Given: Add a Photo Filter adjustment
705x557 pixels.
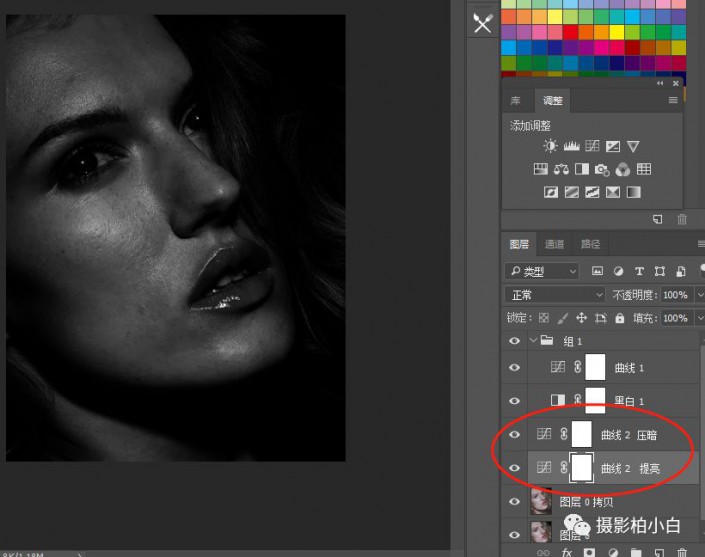Looking at the screenshot, I should pyautogui.click(x=602, y=170).
